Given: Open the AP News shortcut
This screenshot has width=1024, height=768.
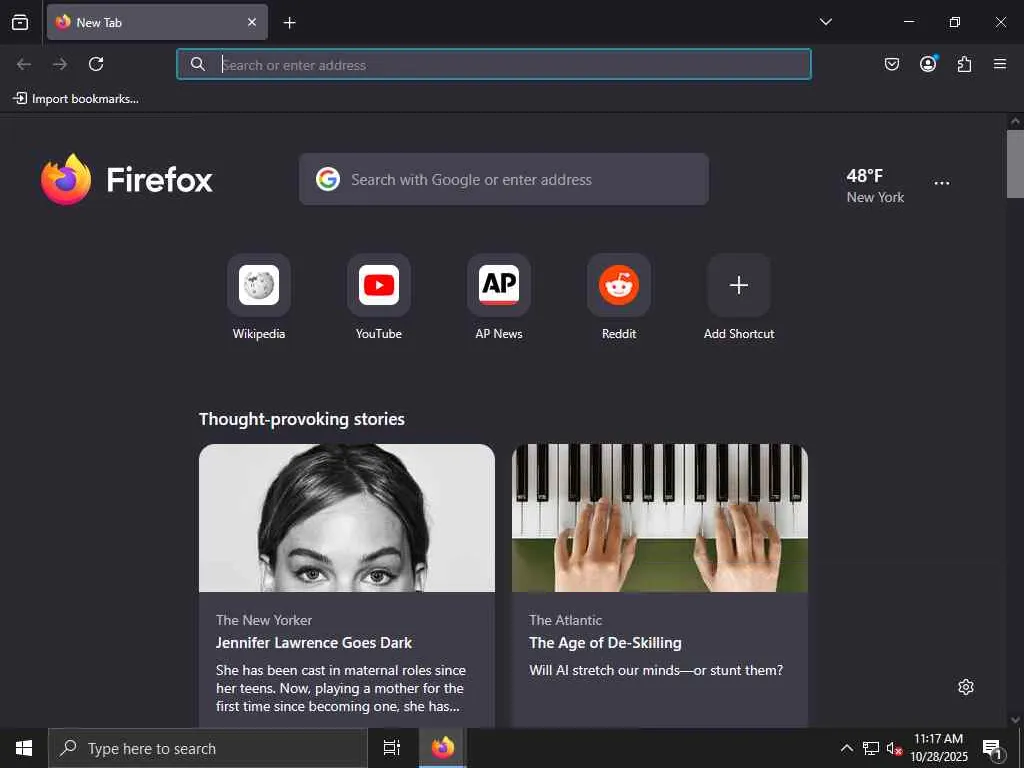Looking at the screenshot, I should (499, 297).
